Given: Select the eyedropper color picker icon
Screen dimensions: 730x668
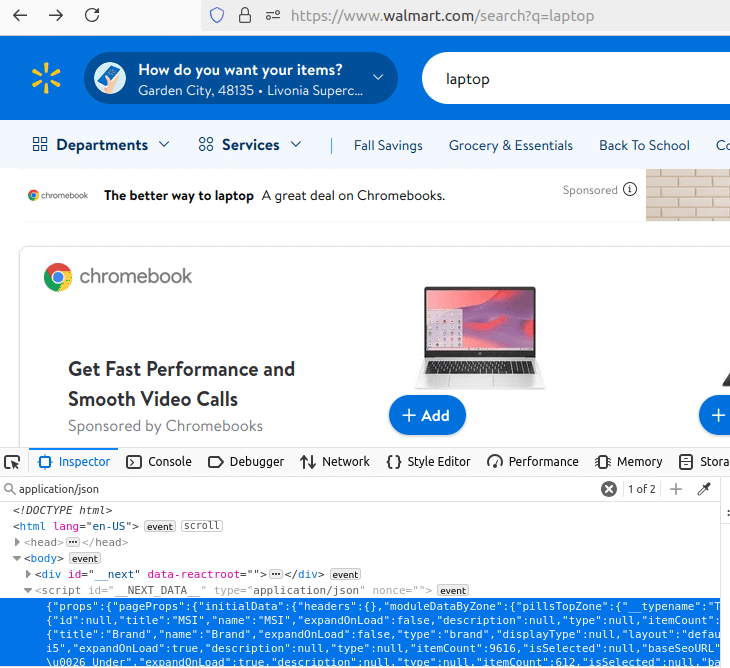Looking at the screenshot, I should click(x=704, y=489).
